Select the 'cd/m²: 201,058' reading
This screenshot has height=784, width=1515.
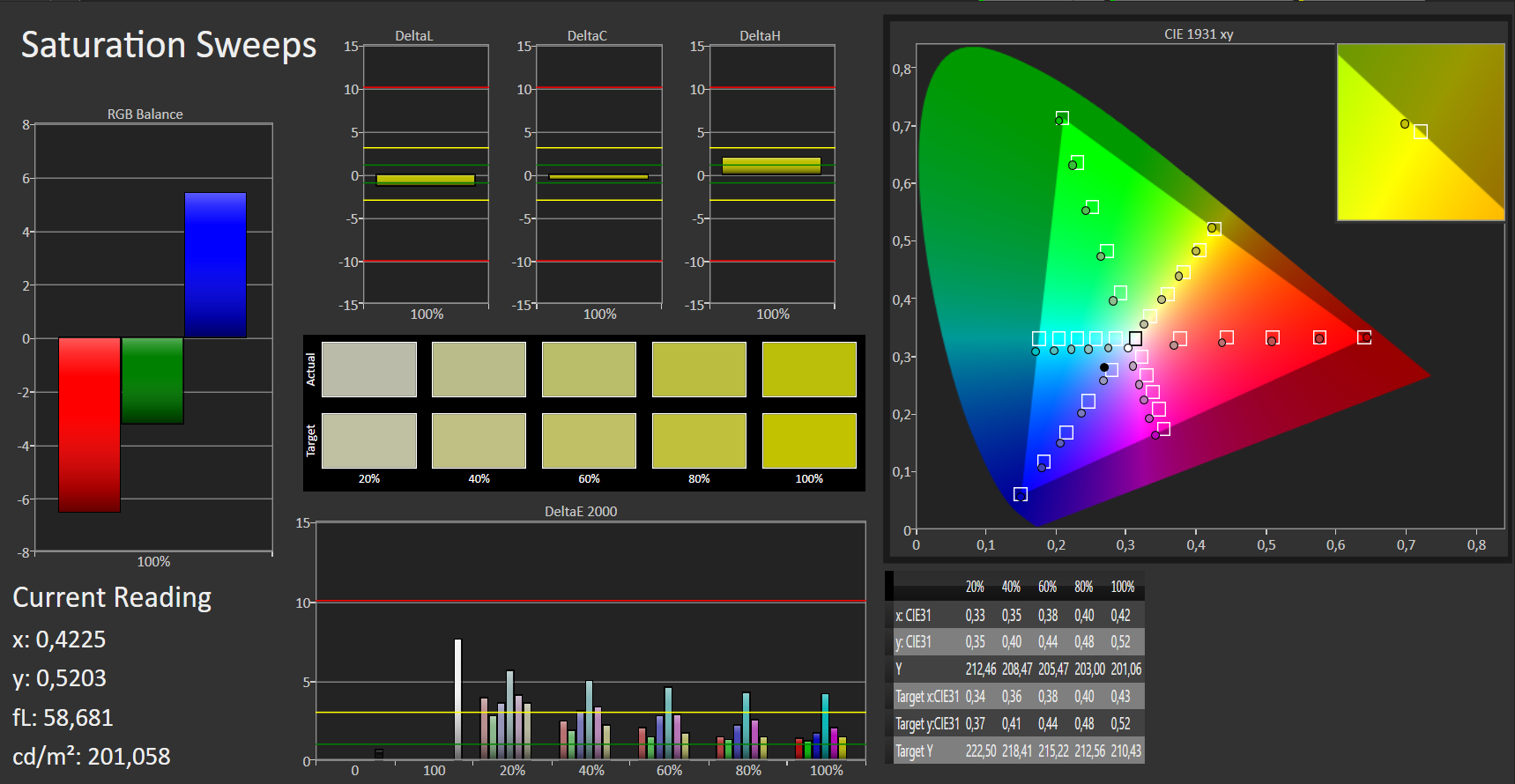click(x=92, y=757)
